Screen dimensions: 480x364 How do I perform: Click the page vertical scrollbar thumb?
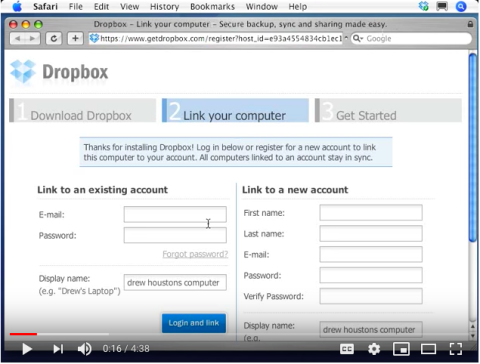pos(473,147)
